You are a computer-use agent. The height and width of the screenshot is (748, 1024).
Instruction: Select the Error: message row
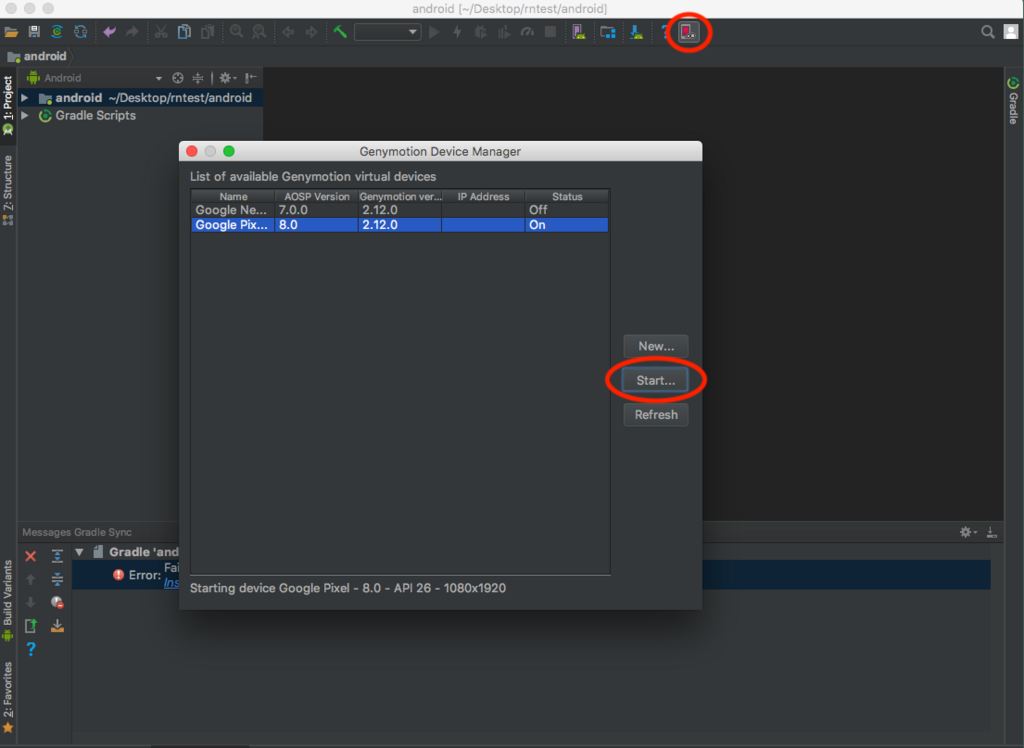tap(531, 575)
